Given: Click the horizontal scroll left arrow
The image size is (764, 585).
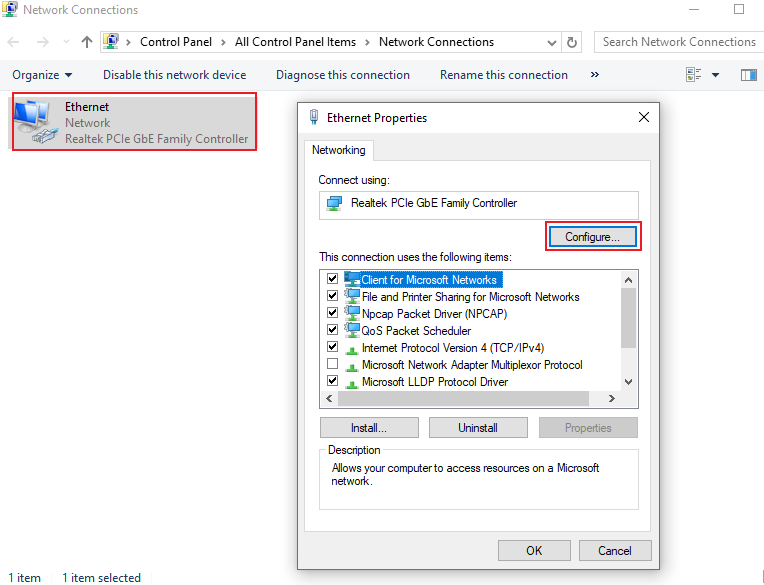Looking at the screenshot, I should point(329,398).
